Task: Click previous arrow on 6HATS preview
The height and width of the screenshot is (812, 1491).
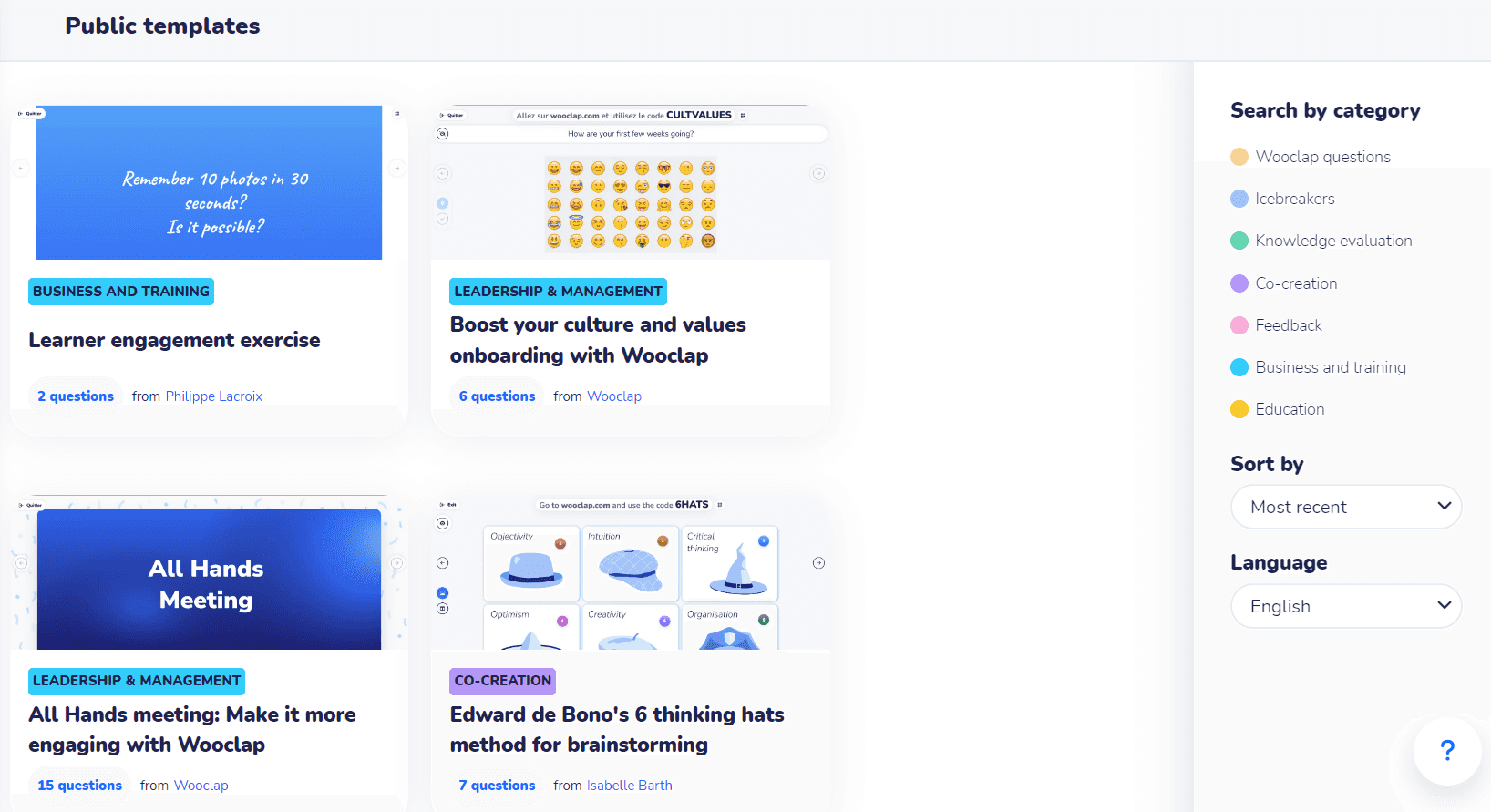Action: point(442,563)
